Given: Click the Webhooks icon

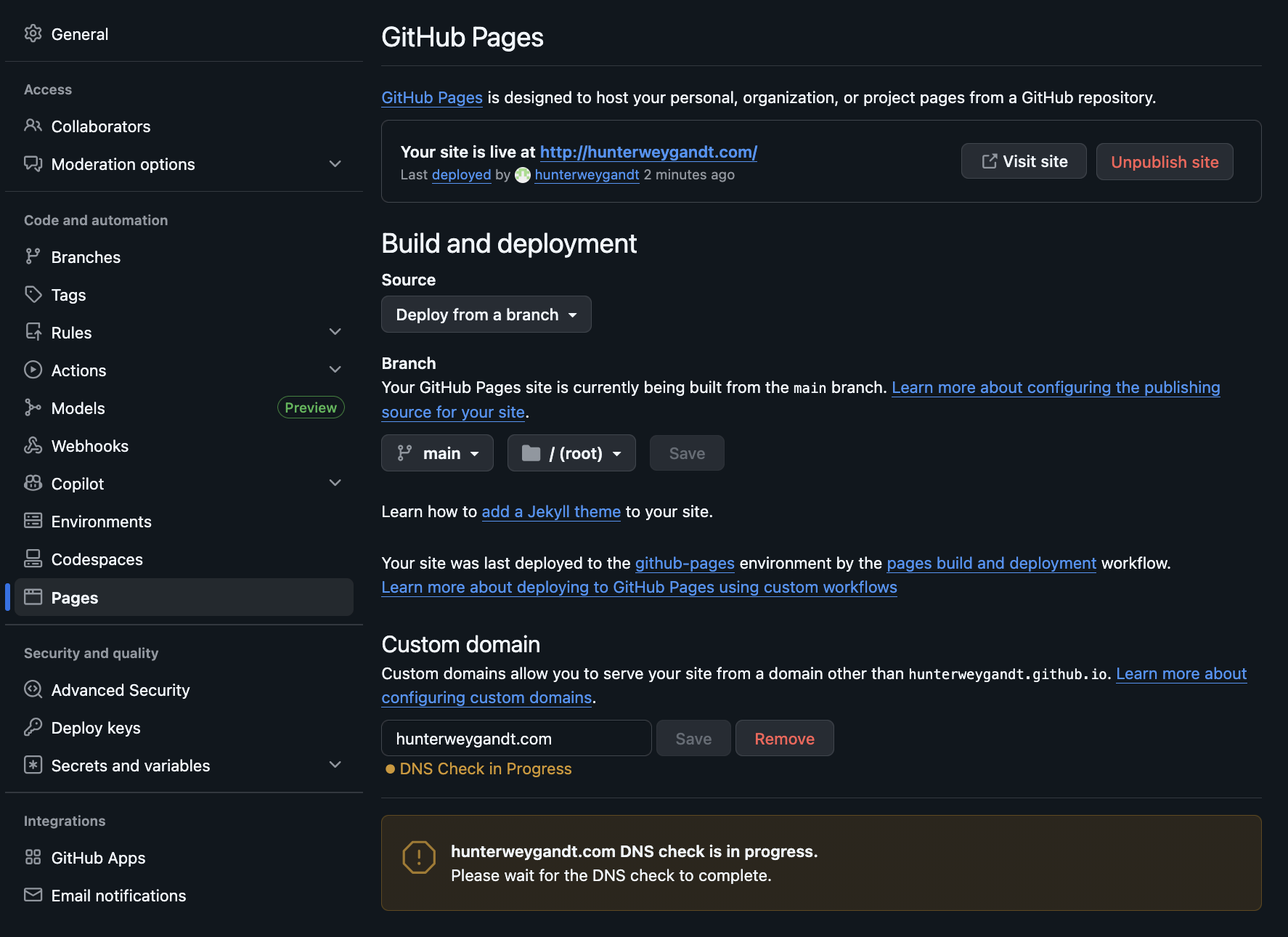Looking at the screenshot, I should [x=33, y=445].
